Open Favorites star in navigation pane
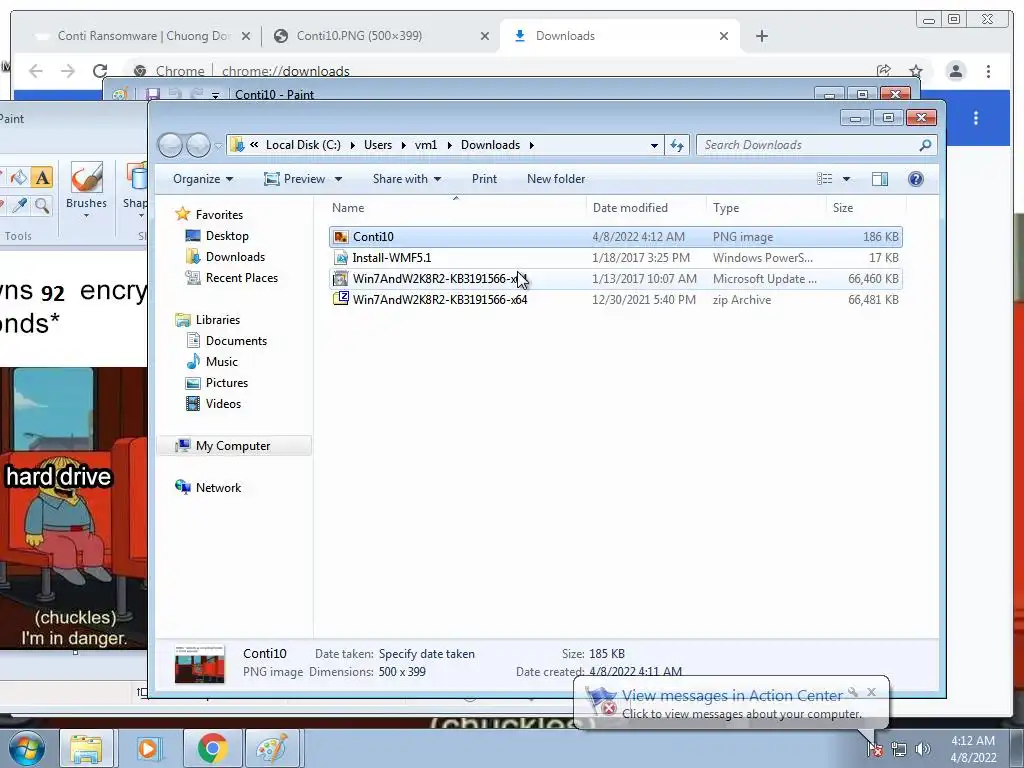 point(183,214)
